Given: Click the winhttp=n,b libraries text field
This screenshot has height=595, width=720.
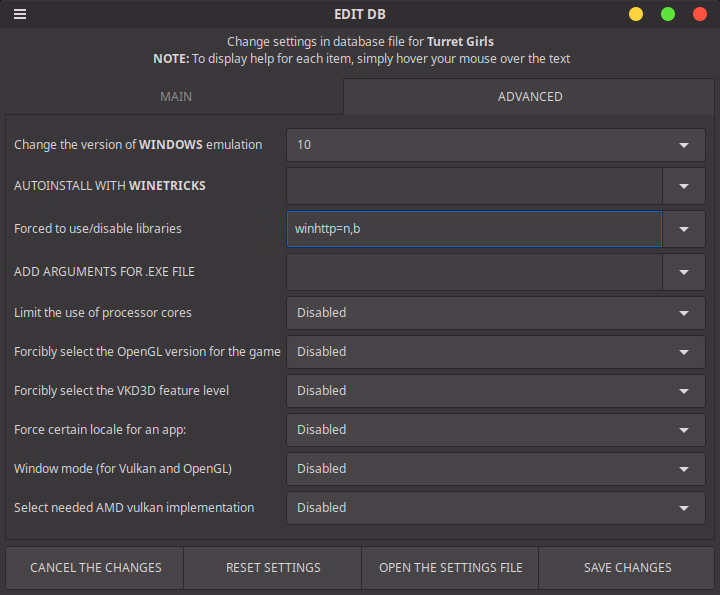Looking at the screenshot, I should (474, 229).
